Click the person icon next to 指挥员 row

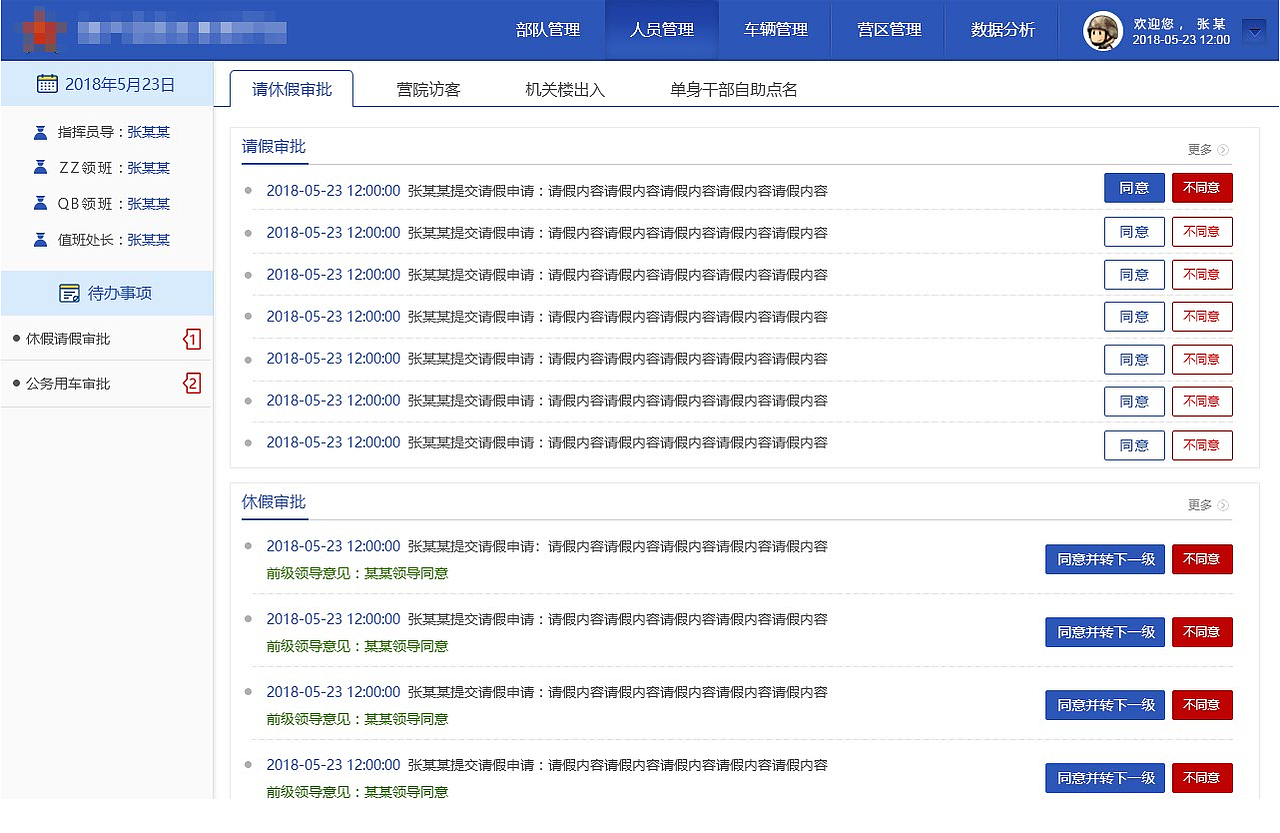[39, 131]
